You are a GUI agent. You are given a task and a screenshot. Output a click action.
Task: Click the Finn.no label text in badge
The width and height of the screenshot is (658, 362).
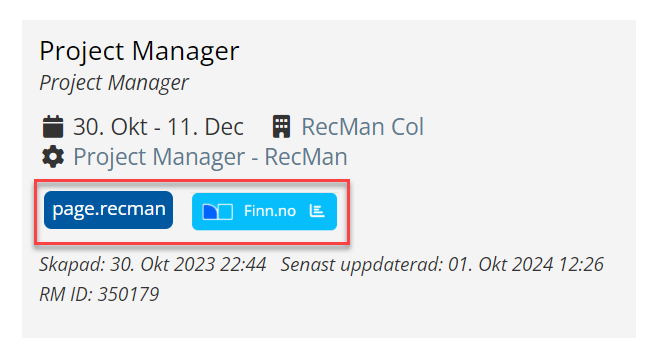(270, 211)
